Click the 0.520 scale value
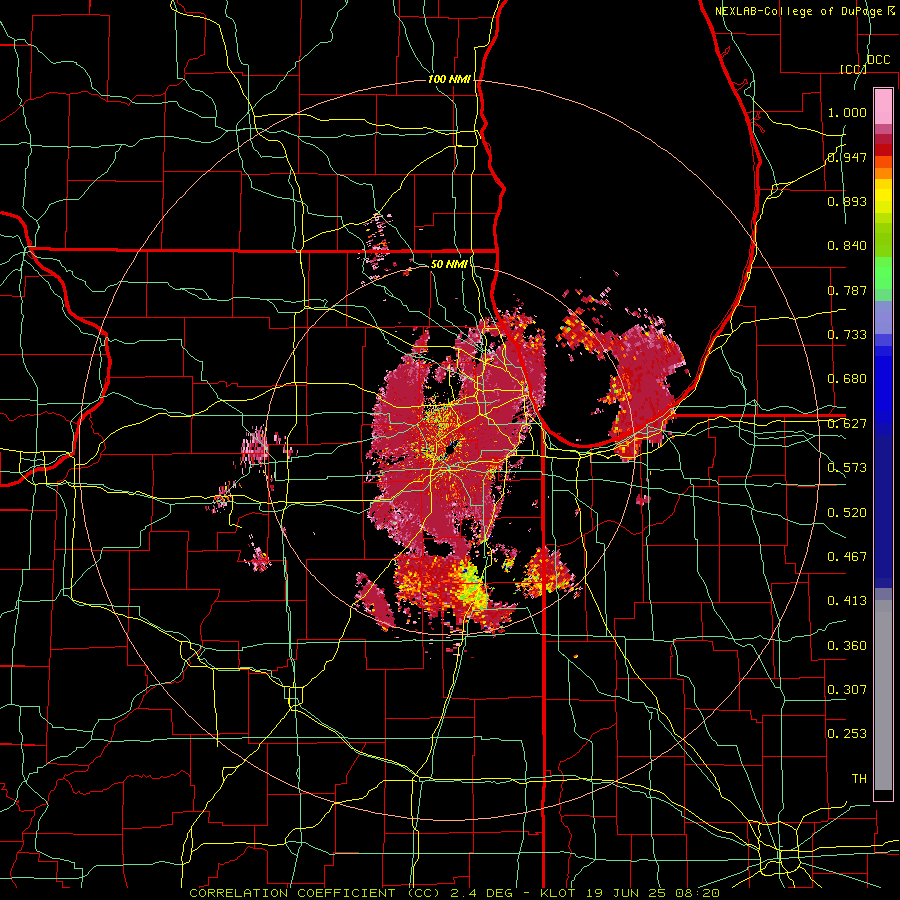 point(847,513)
